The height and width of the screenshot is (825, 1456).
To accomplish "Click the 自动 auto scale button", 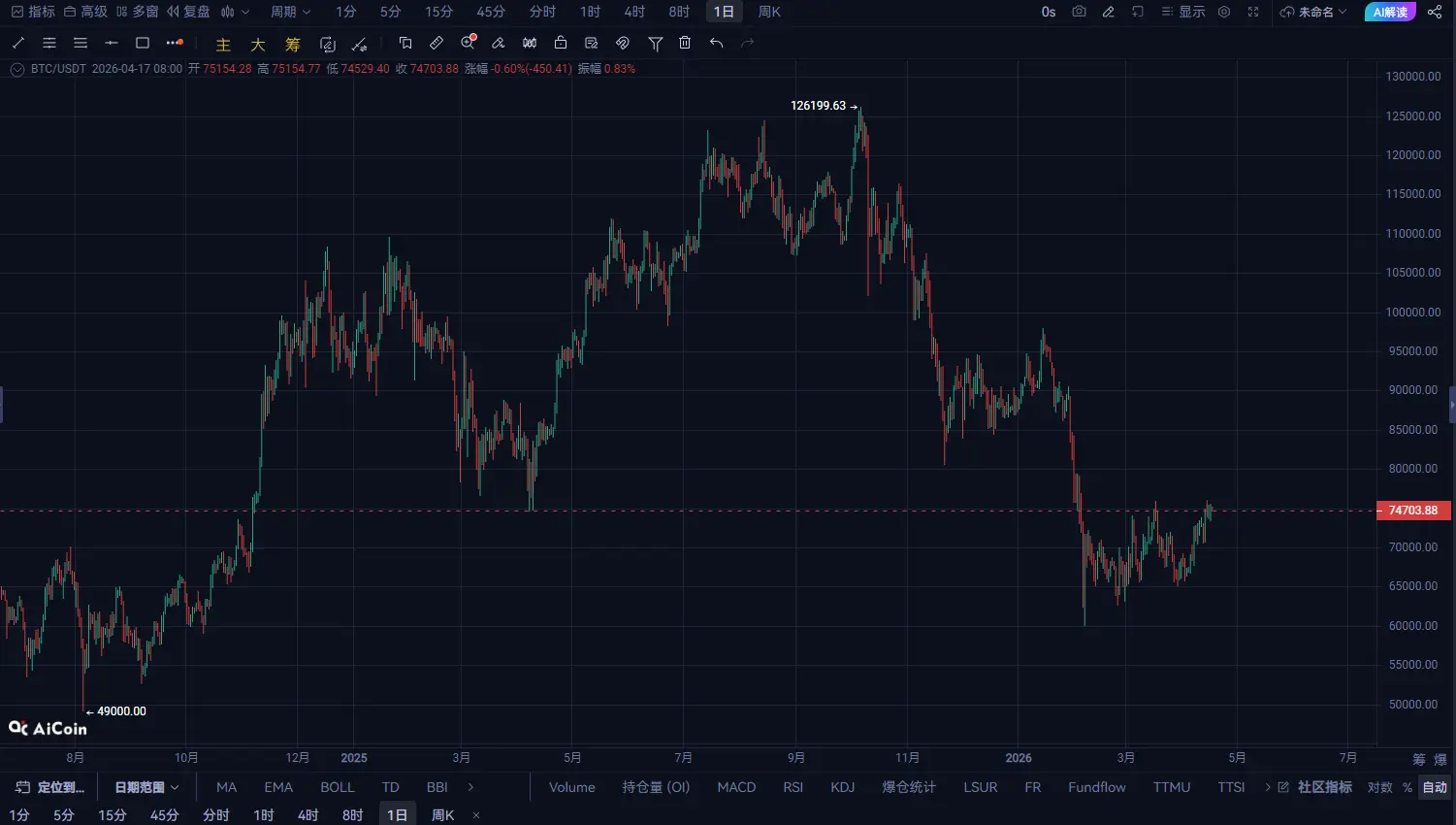I will 1435,787.
